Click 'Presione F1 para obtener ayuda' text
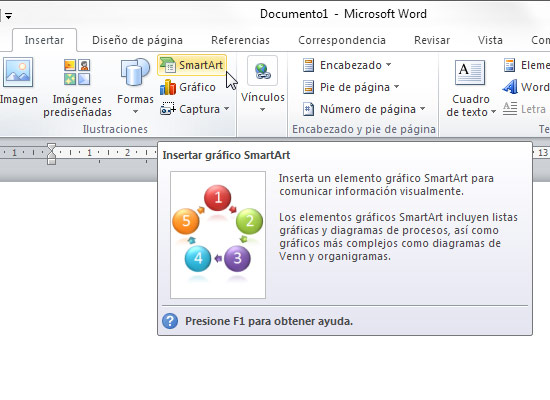The image size is (550, 400). click(x=269, y=321)
